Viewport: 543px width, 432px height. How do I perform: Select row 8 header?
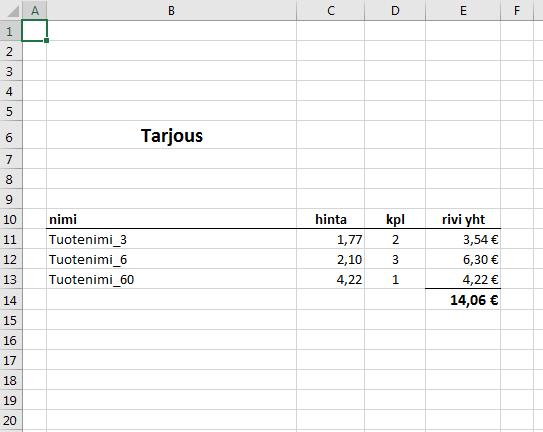tap(11, 179)
